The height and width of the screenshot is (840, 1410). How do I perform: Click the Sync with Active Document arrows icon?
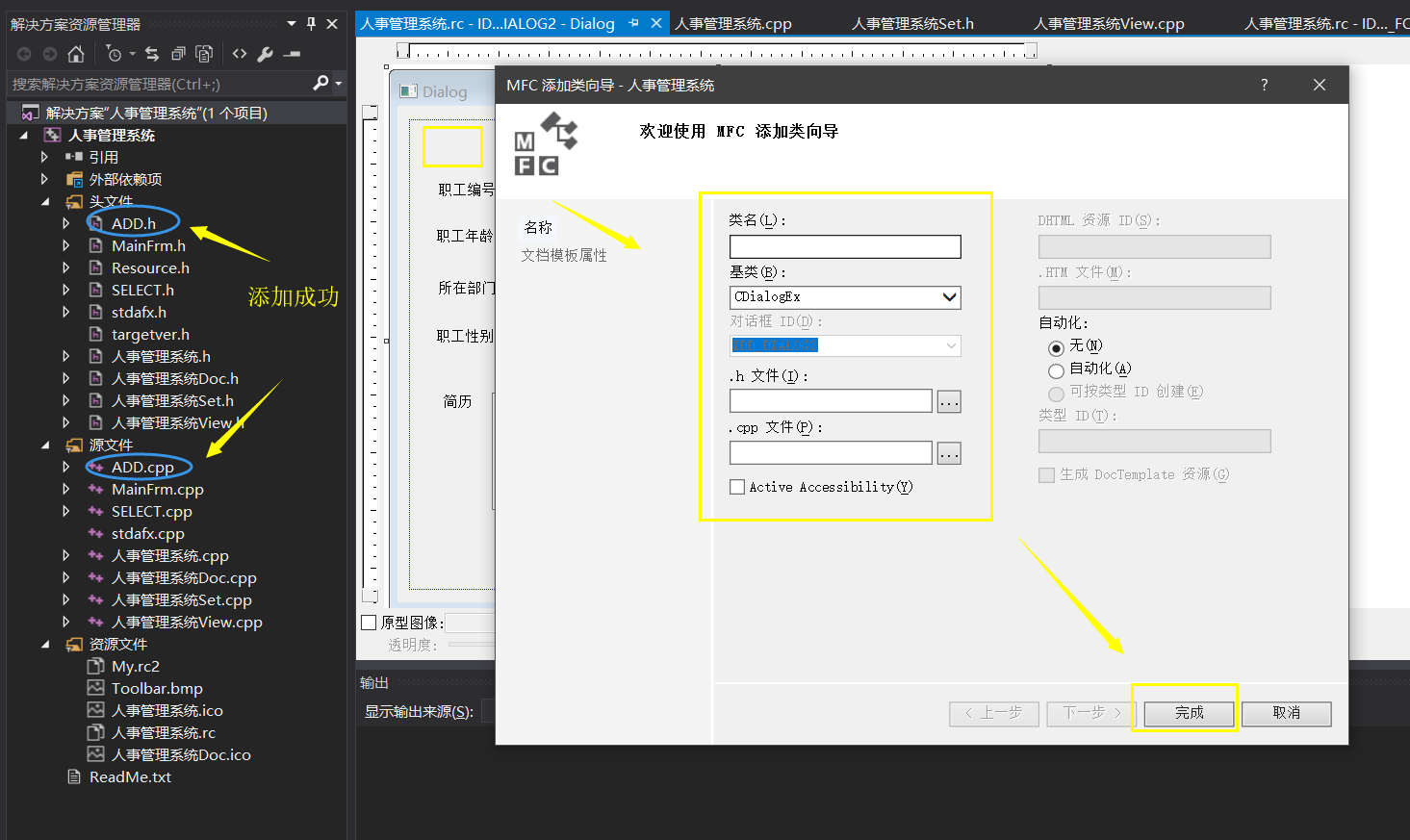152,54
